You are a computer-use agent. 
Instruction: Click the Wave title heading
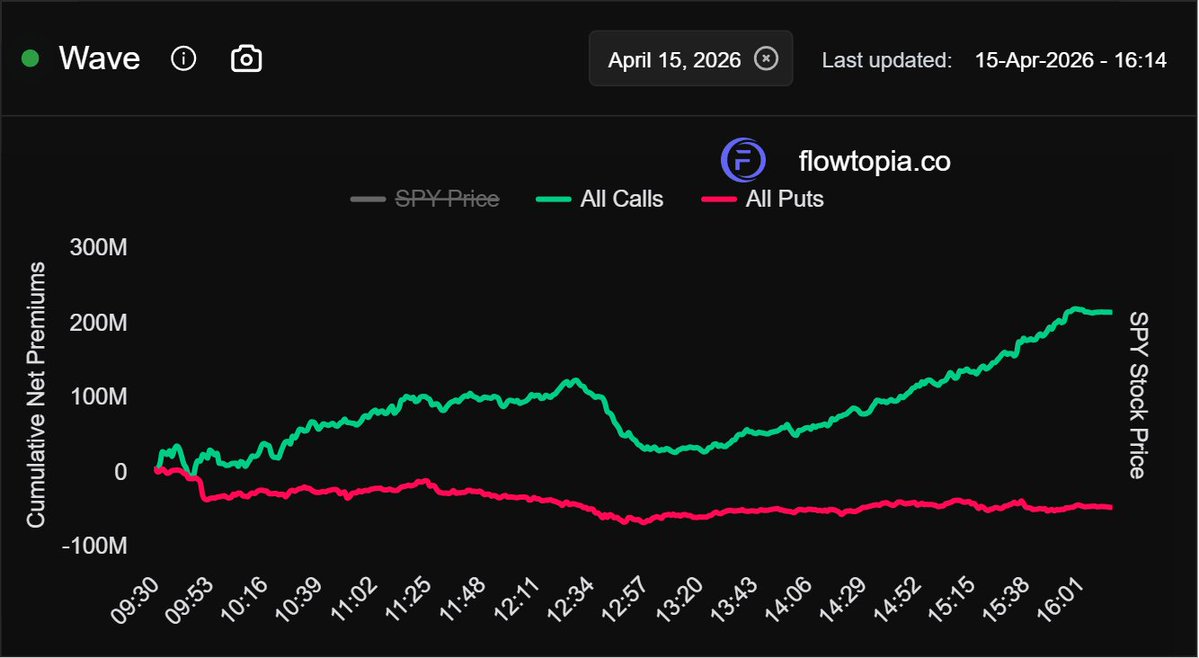[x=100, y=58]
